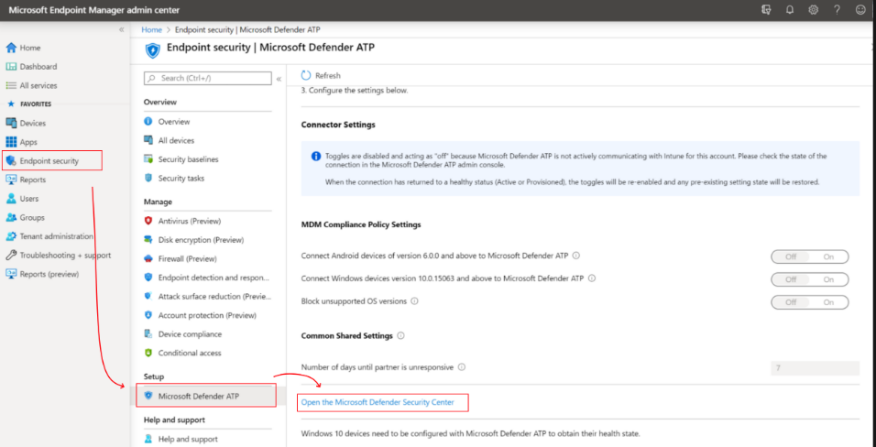
Task: Click info icon beside Common Shared Settings
Action: pyautogui.click(x=401, y=336)
